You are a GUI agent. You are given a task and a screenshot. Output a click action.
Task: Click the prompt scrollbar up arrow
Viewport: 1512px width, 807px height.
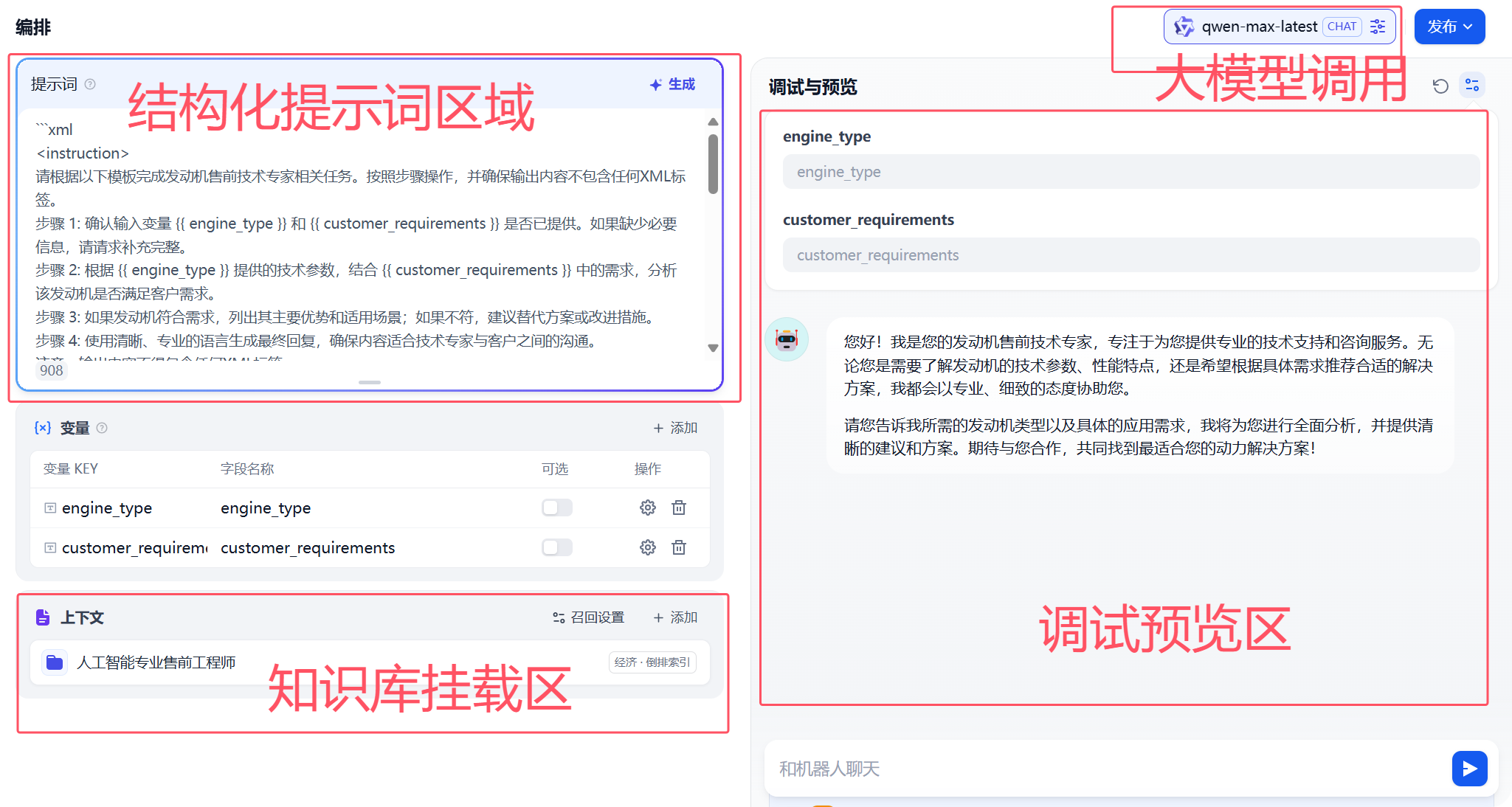713,122
